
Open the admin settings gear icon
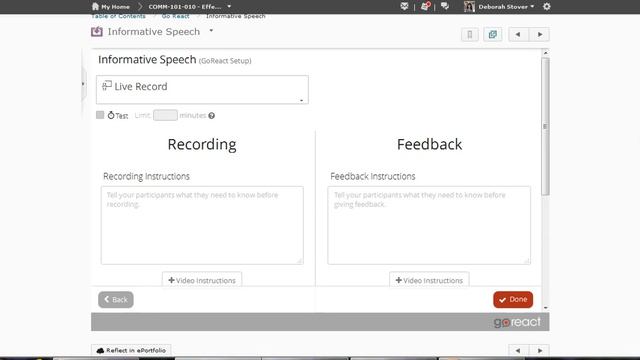[x=547, y=7]
